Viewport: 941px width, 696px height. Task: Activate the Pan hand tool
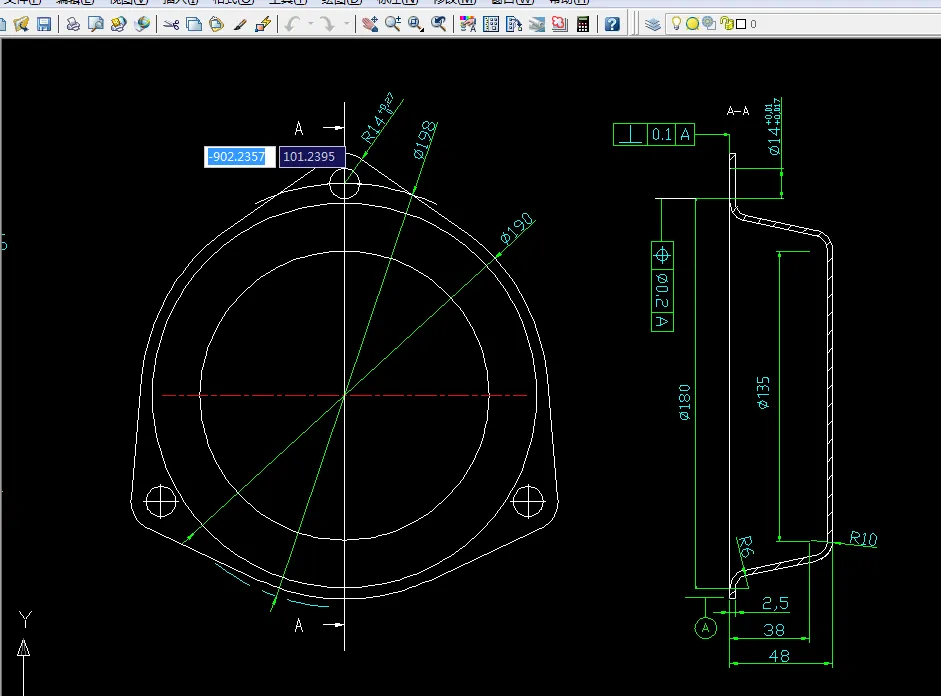click(370, 24)
